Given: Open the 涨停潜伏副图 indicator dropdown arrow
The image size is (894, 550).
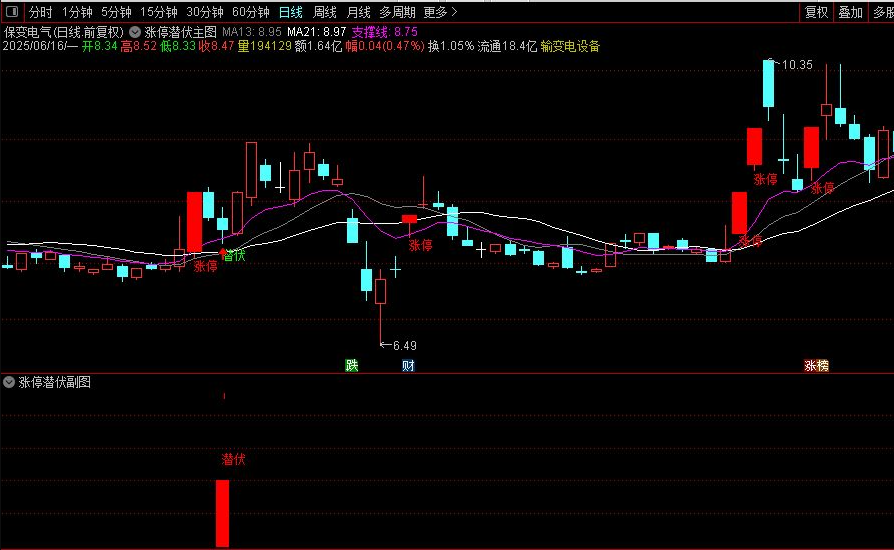Looking at the screenshot, I should click(9, 382).
